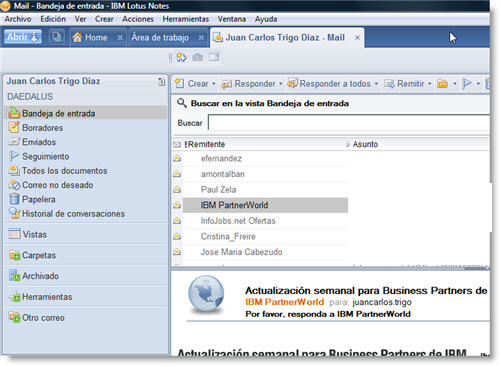Screen dimensions: 500x366
Task: Select the IBM PartnerWorld message
Action: (x=265, y=205)
